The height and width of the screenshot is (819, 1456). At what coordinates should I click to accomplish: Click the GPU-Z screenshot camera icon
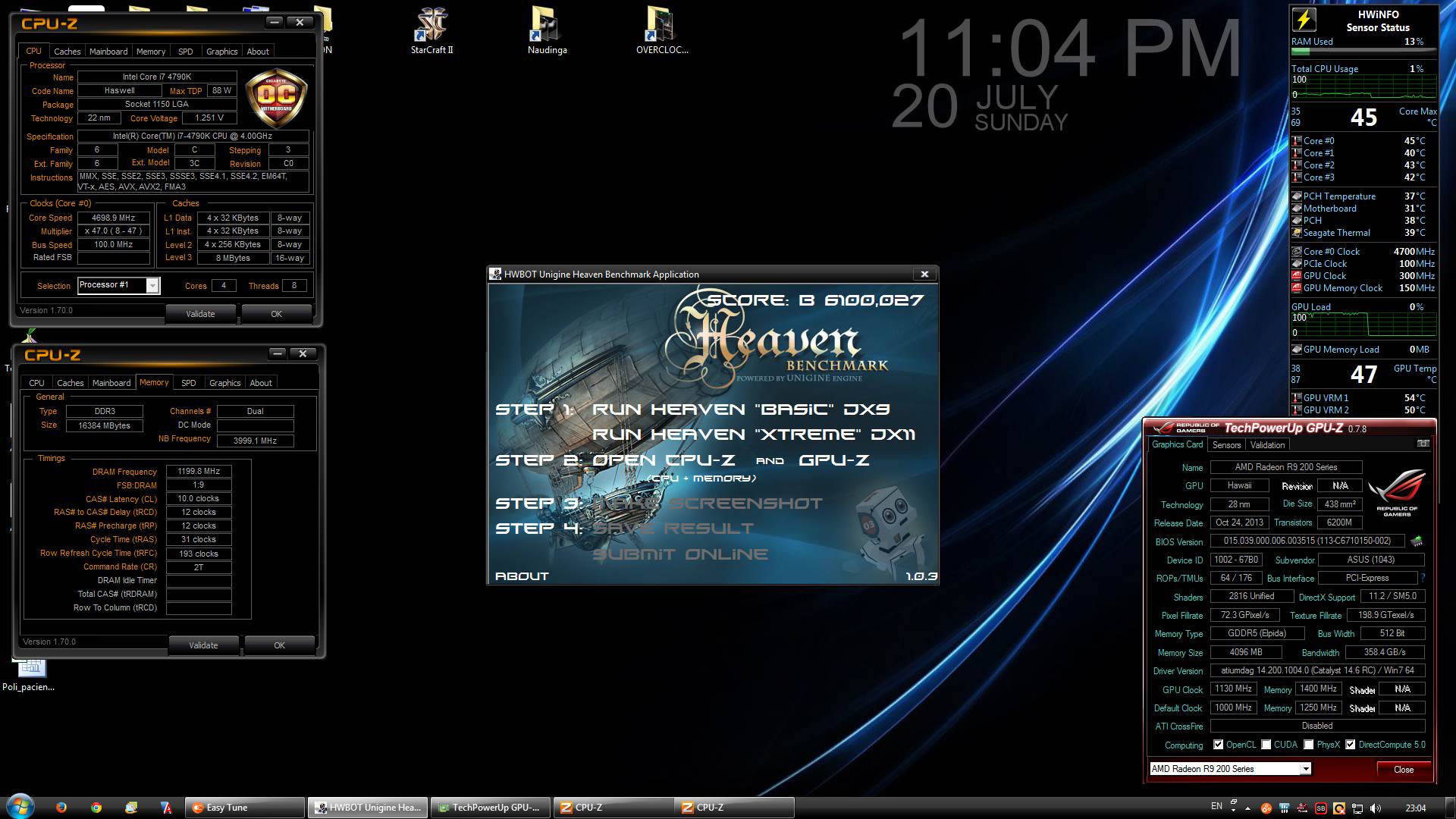(x=1423, y=444)
